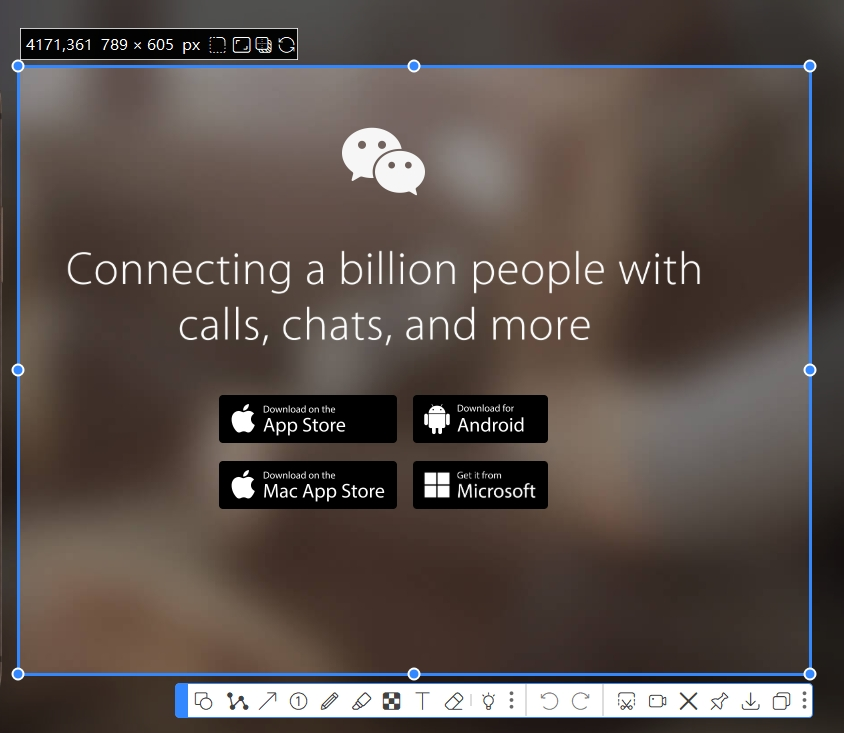Select the arrow annotation tool
This screenshot has height=733, width=844.
coord(267,701)
